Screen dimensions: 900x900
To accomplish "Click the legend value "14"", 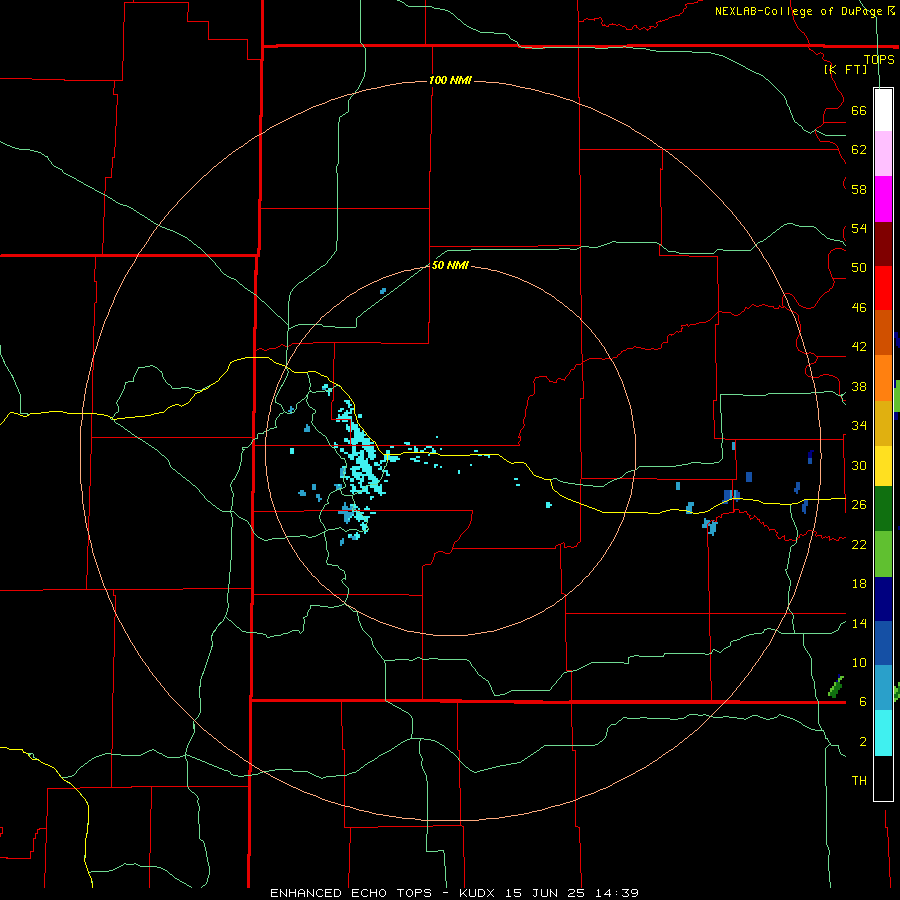I will tap(859, 623).
